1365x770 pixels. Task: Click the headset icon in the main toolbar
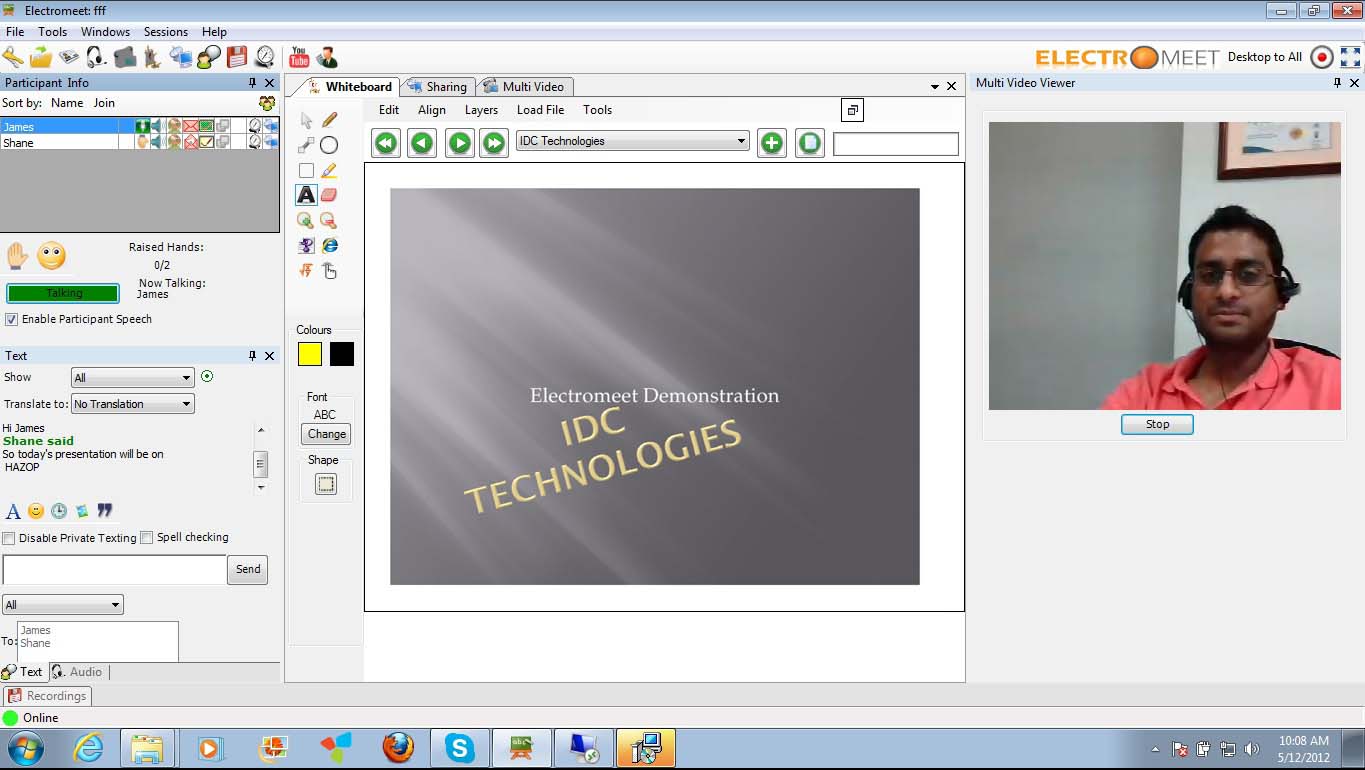point(97,57)
